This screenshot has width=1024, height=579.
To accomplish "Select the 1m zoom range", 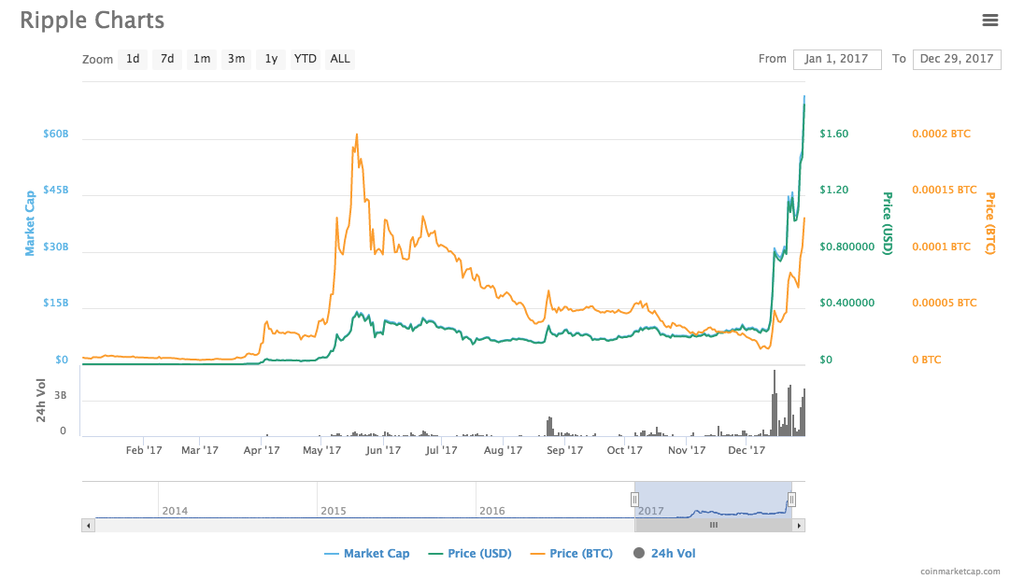I will 202,59.
